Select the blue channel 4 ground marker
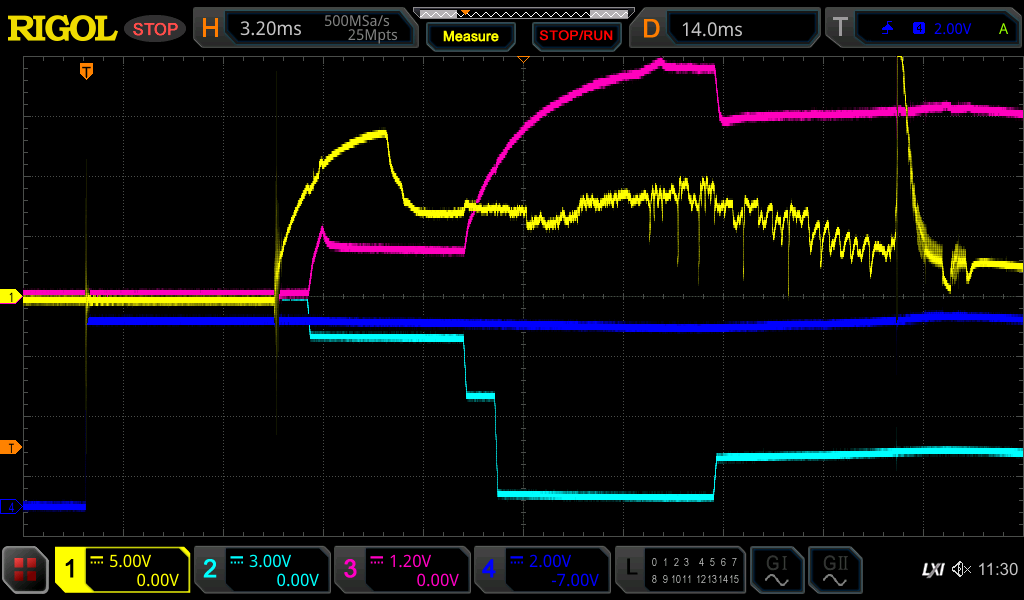 coord(11,507)
